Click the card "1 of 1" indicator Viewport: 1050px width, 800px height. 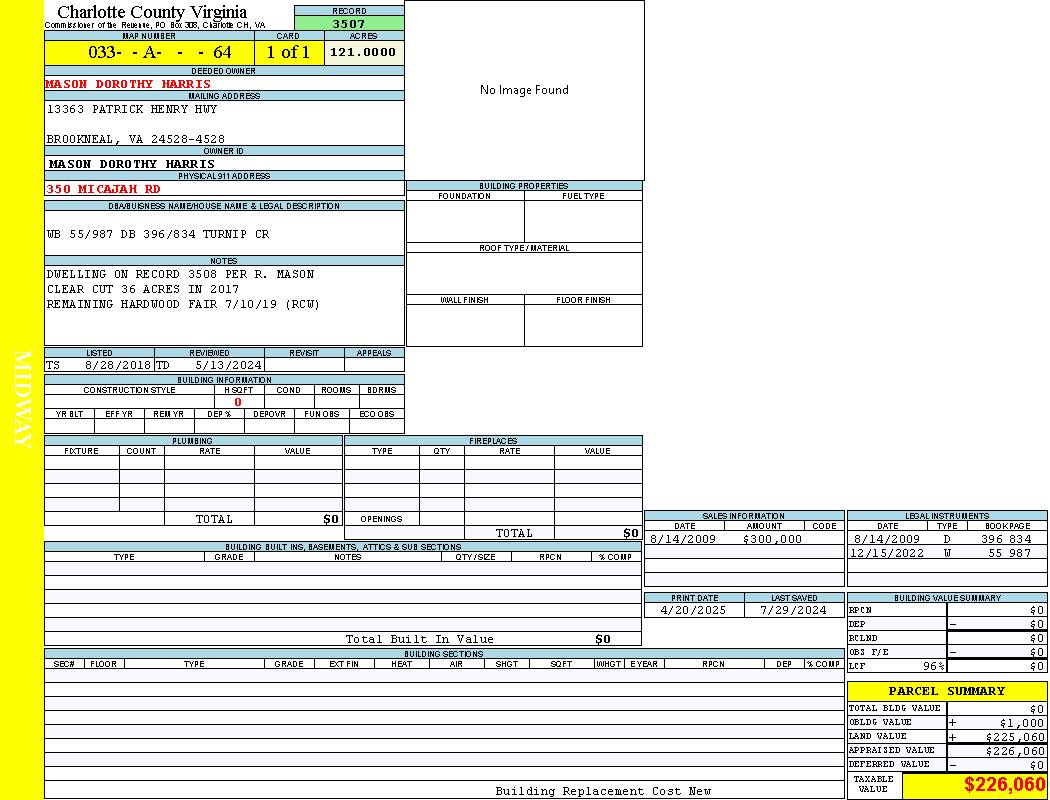tap(288, 53)
